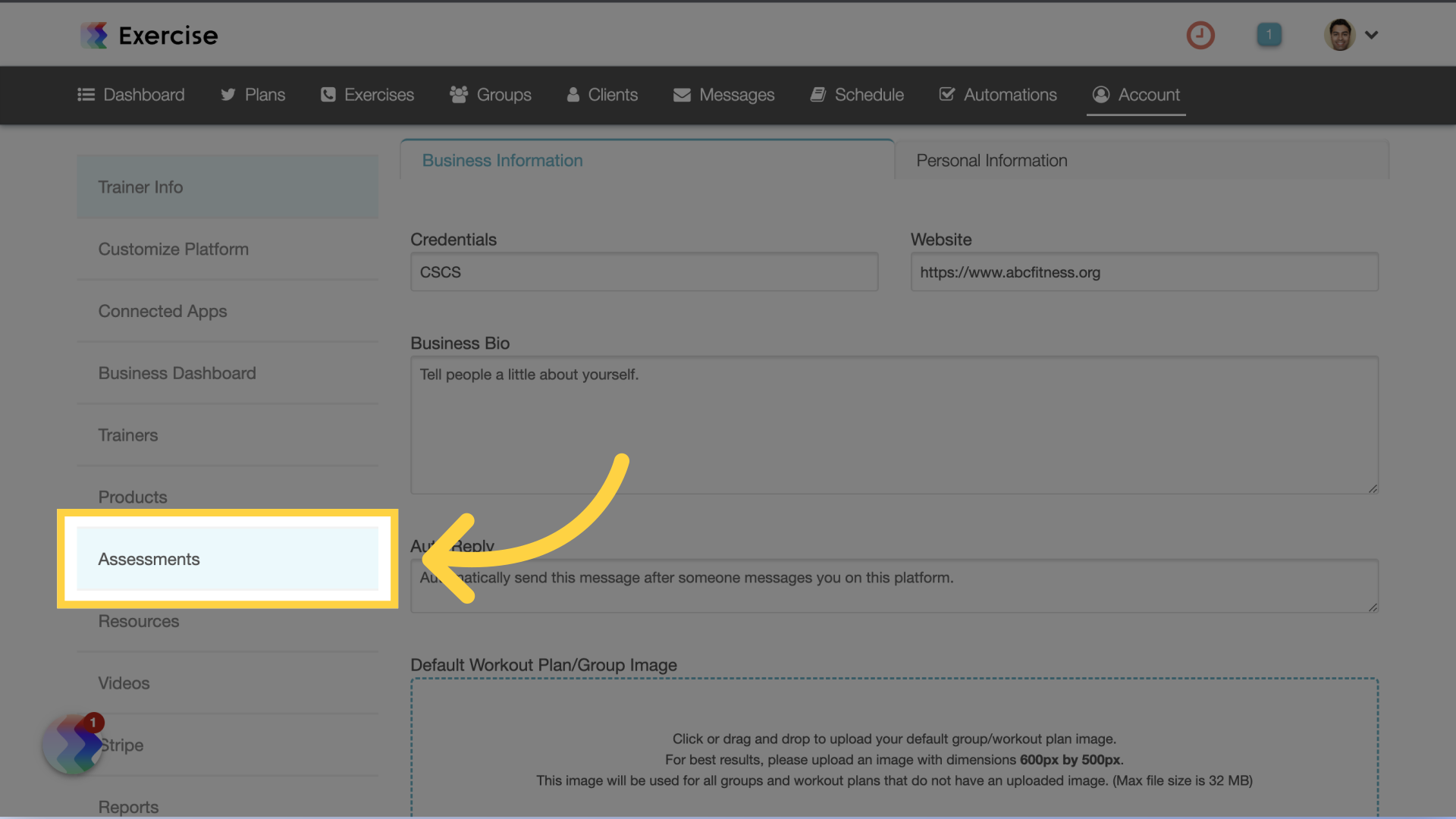1456x819 pixels.
Task: Click the Schedule navigation icon
Action: (817, 95)
